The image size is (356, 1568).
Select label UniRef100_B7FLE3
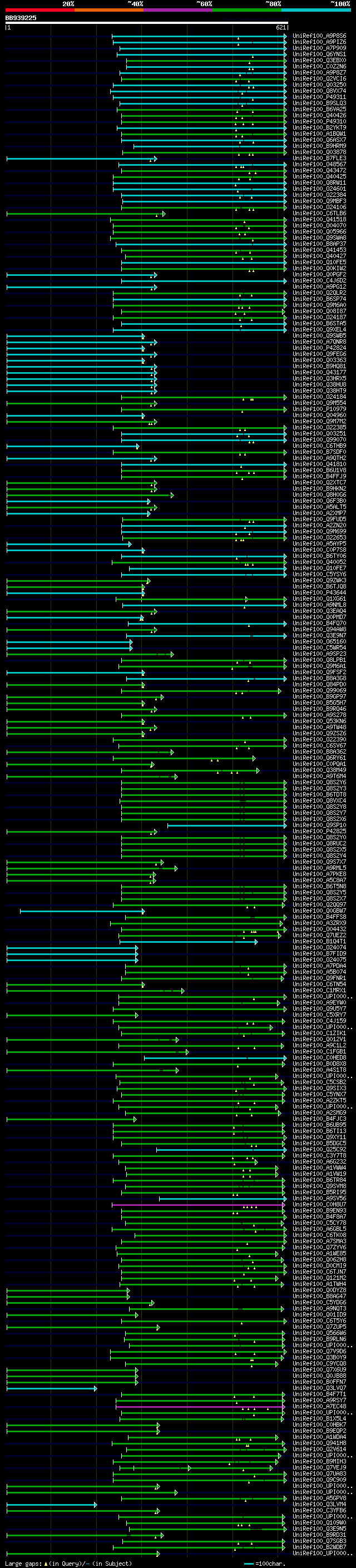click(319, 159)
